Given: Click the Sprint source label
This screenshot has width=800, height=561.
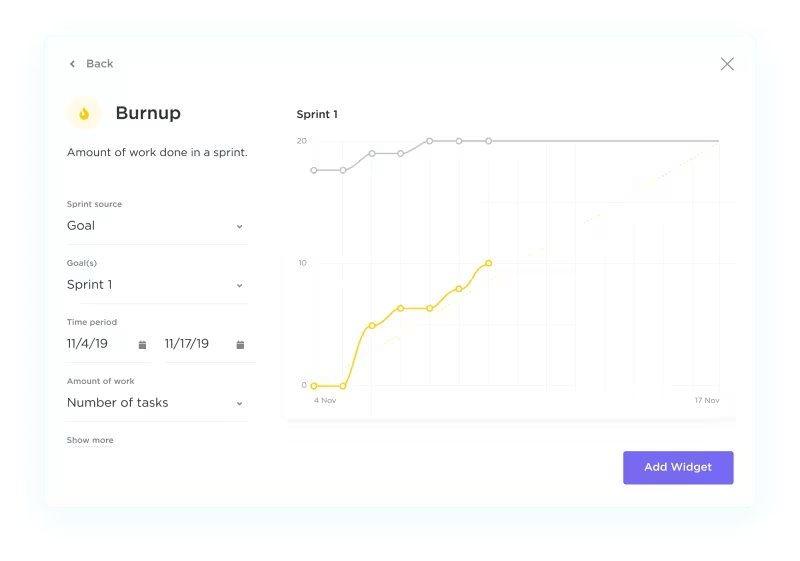Looking at the screenshot, I should pos(94,204).
